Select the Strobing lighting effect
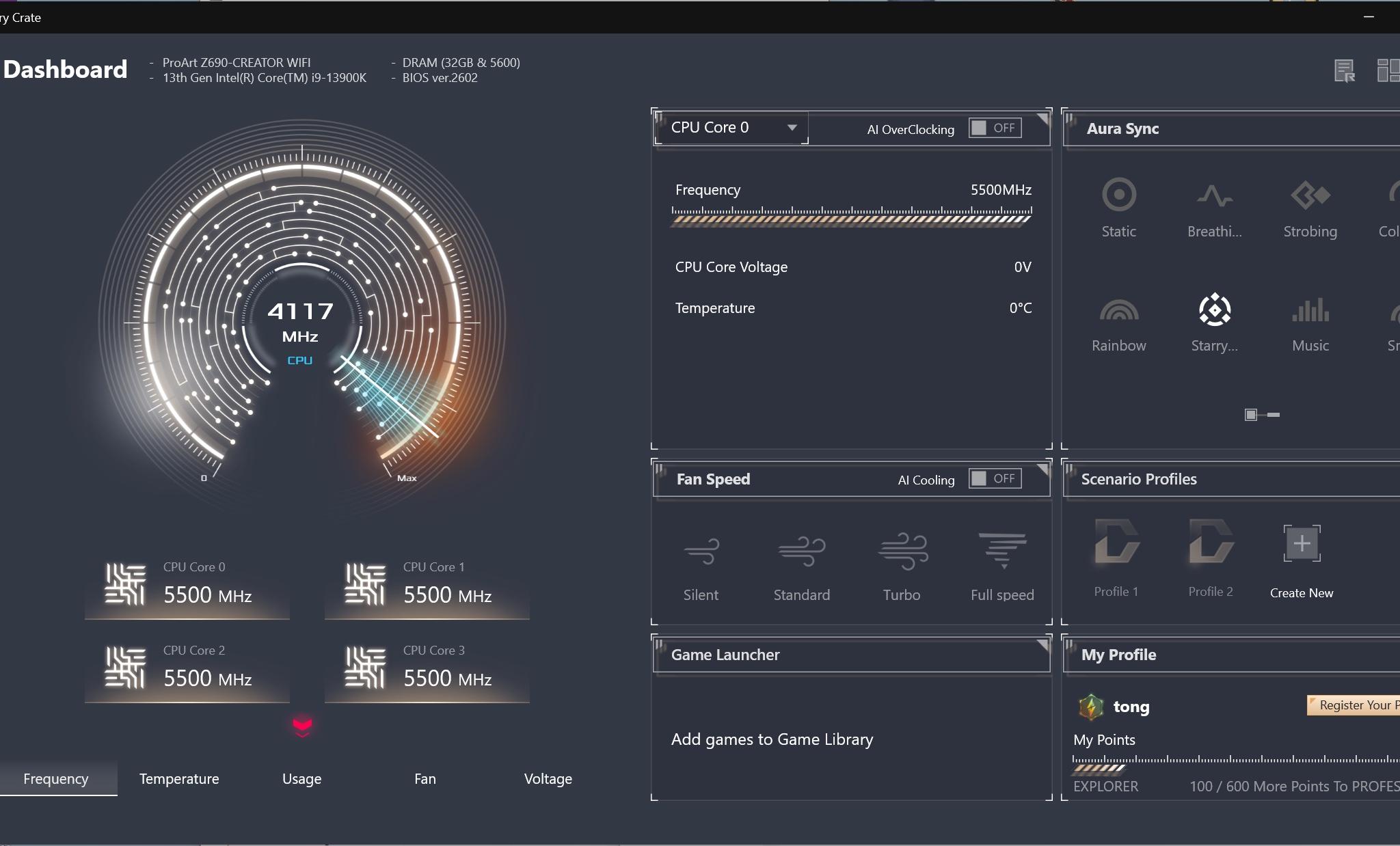Viewport: 1400px width, 846px height. [x=1310, y=207]
